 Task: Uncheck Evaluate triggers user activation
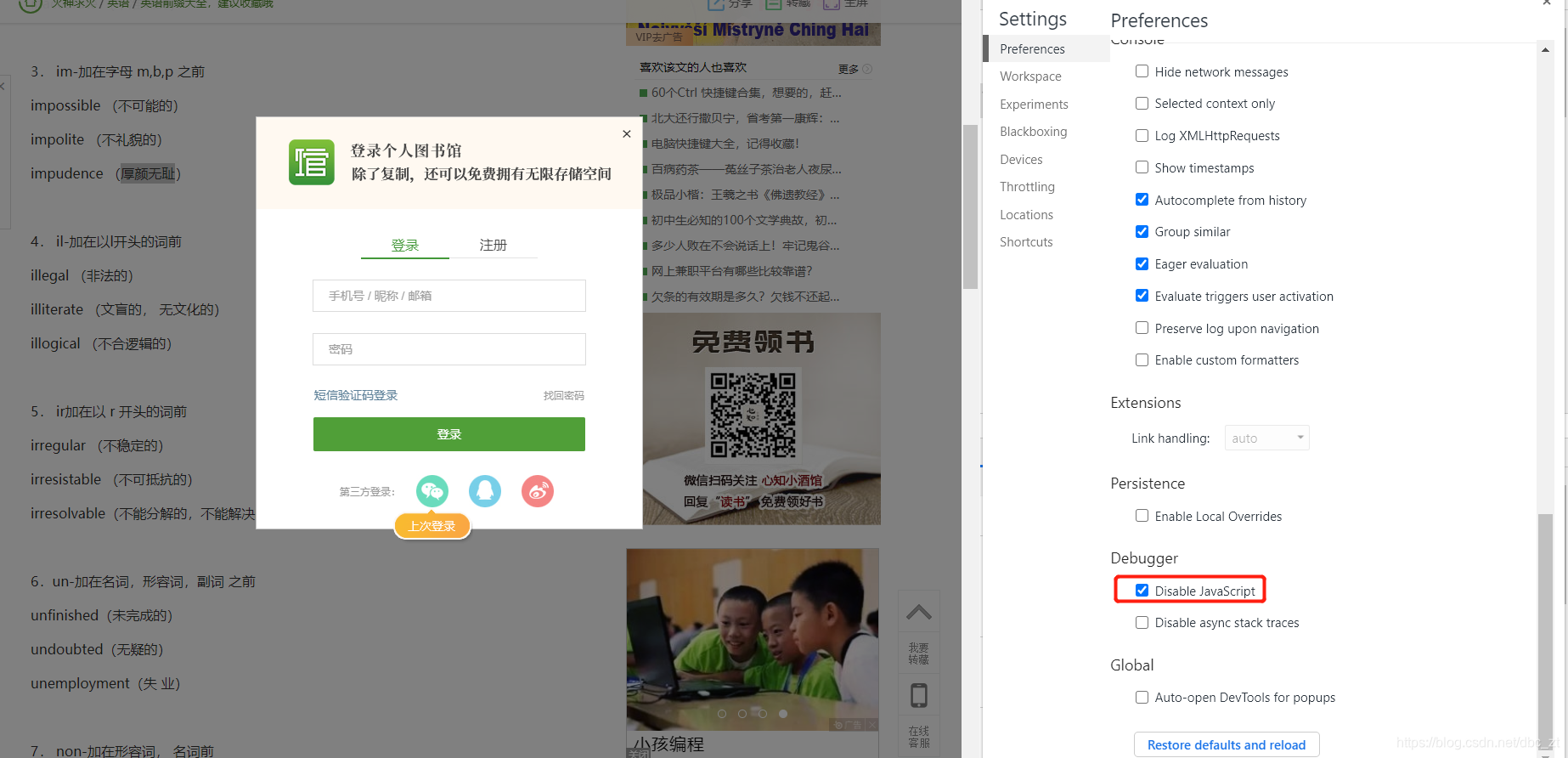pyautogui.click(x=1142, y=296)
